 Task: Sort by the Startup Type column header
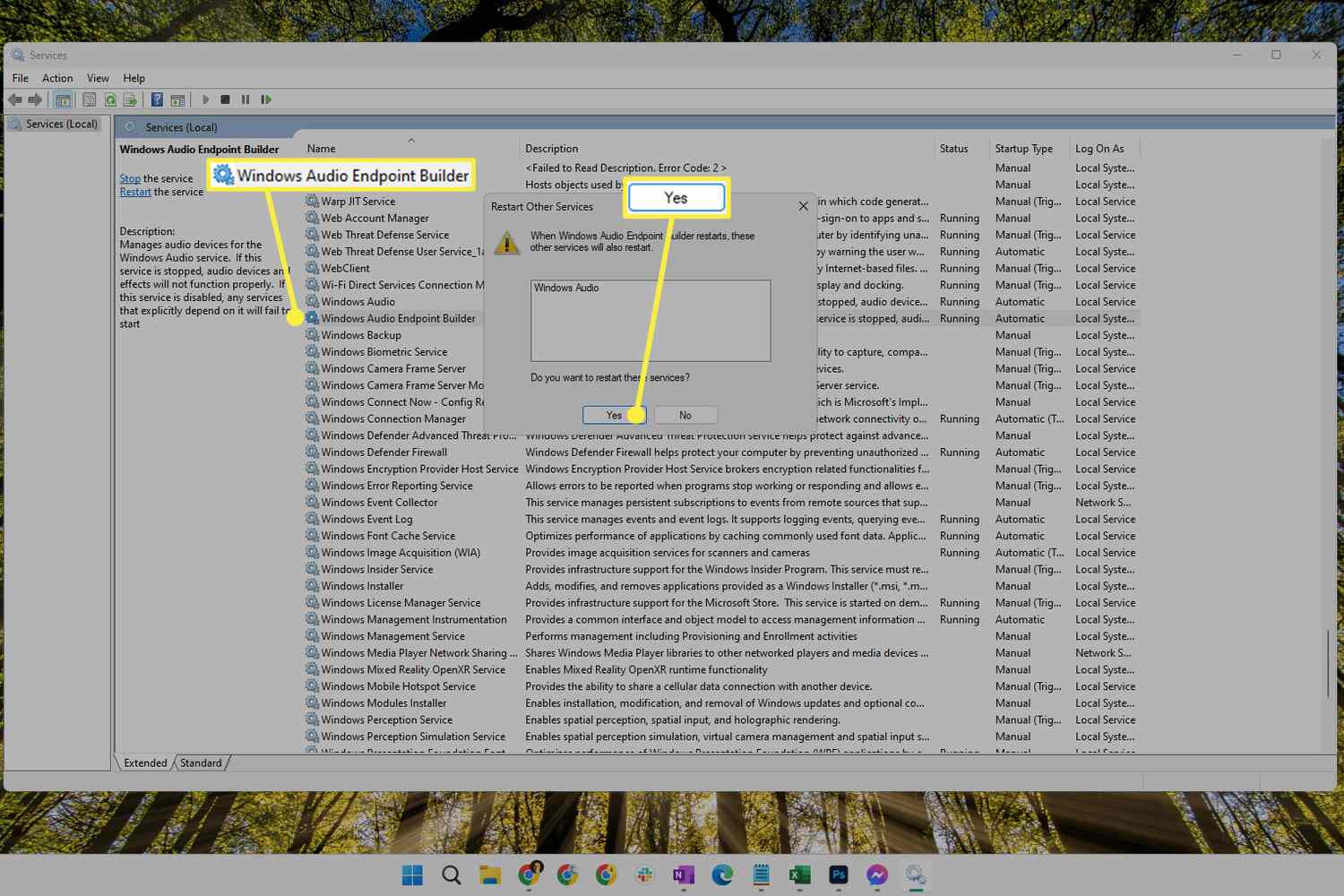click(1023, 149)
